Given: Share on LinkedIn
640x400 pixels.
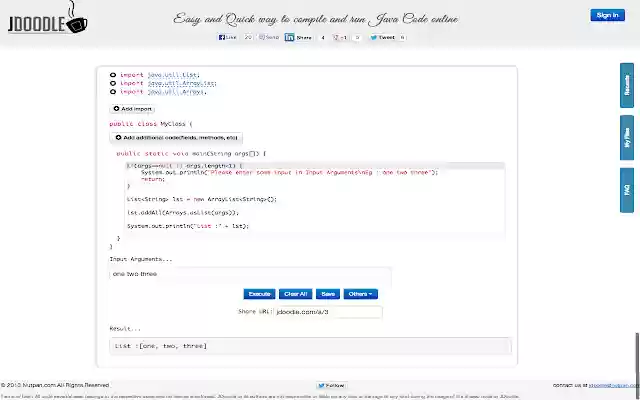Looking at the screenshot, I should [299, 38].
